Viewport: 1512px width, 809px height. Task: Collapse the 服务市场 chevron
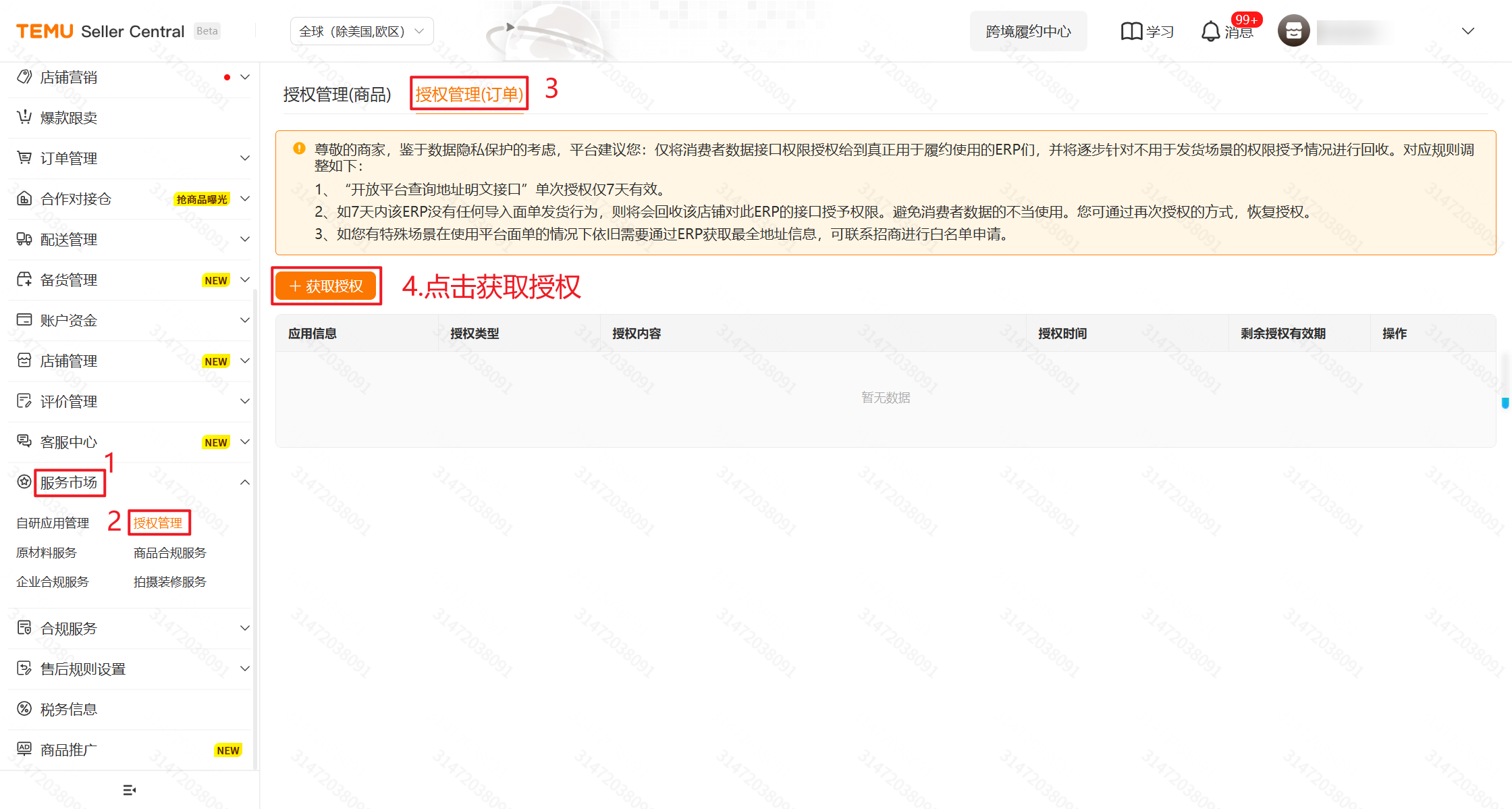[245, 482]
